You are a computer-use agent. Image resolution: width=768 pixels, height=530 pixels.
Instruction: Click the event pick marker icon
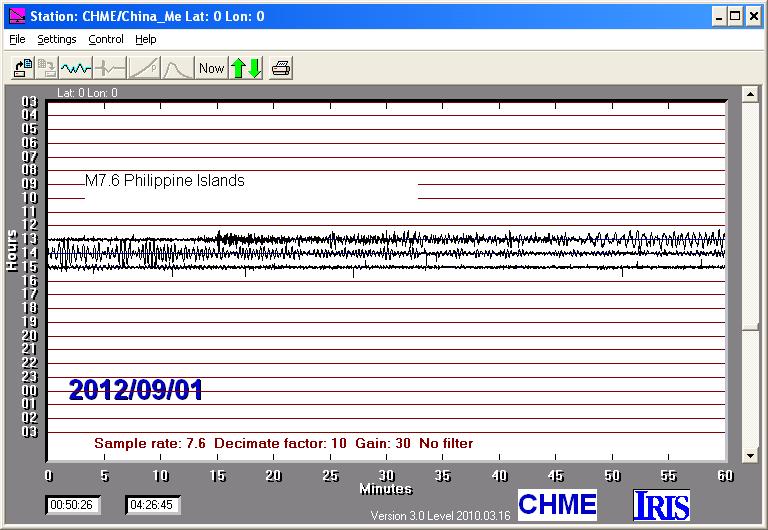coord(110,68)
